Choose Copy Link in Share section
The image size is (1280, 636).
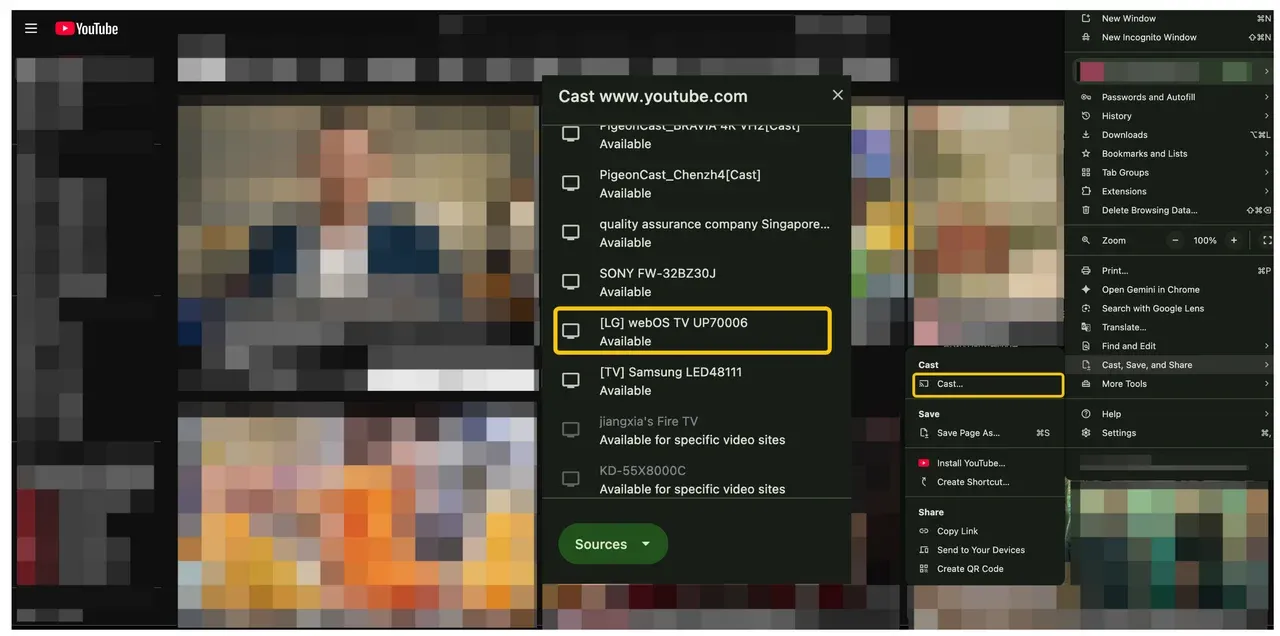[985, 531]
